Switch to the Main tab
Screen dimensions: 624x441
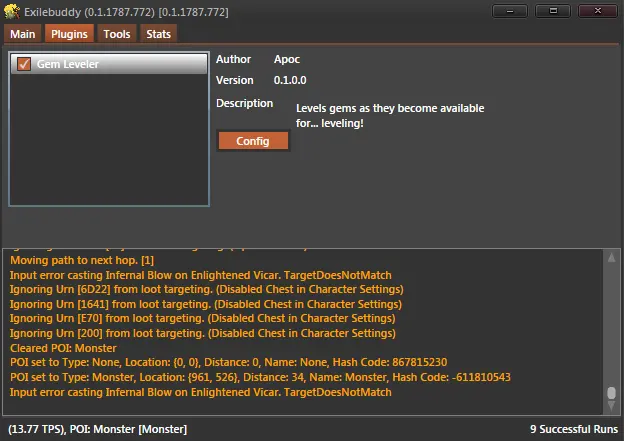click(x=23, y=34)
